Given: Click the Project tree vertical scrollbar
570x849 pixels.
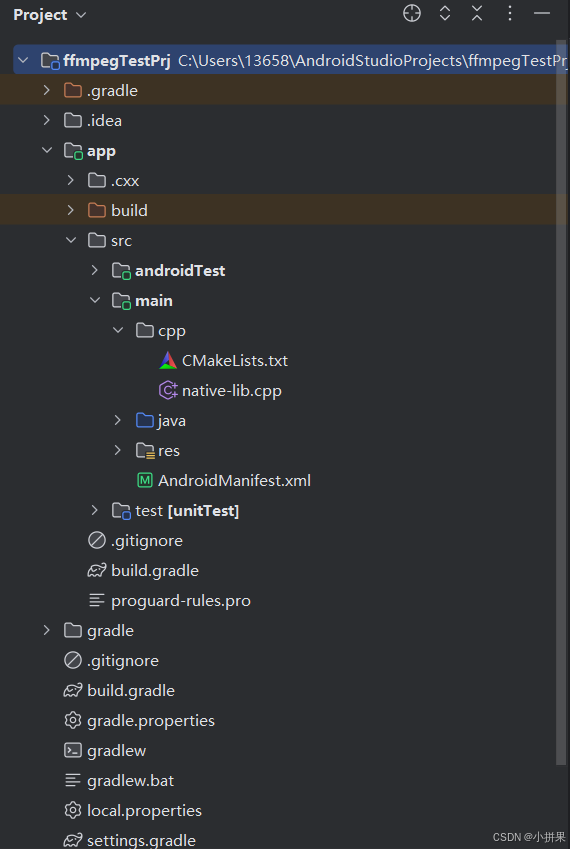Looking at the screenshot, I should [561, 401].
